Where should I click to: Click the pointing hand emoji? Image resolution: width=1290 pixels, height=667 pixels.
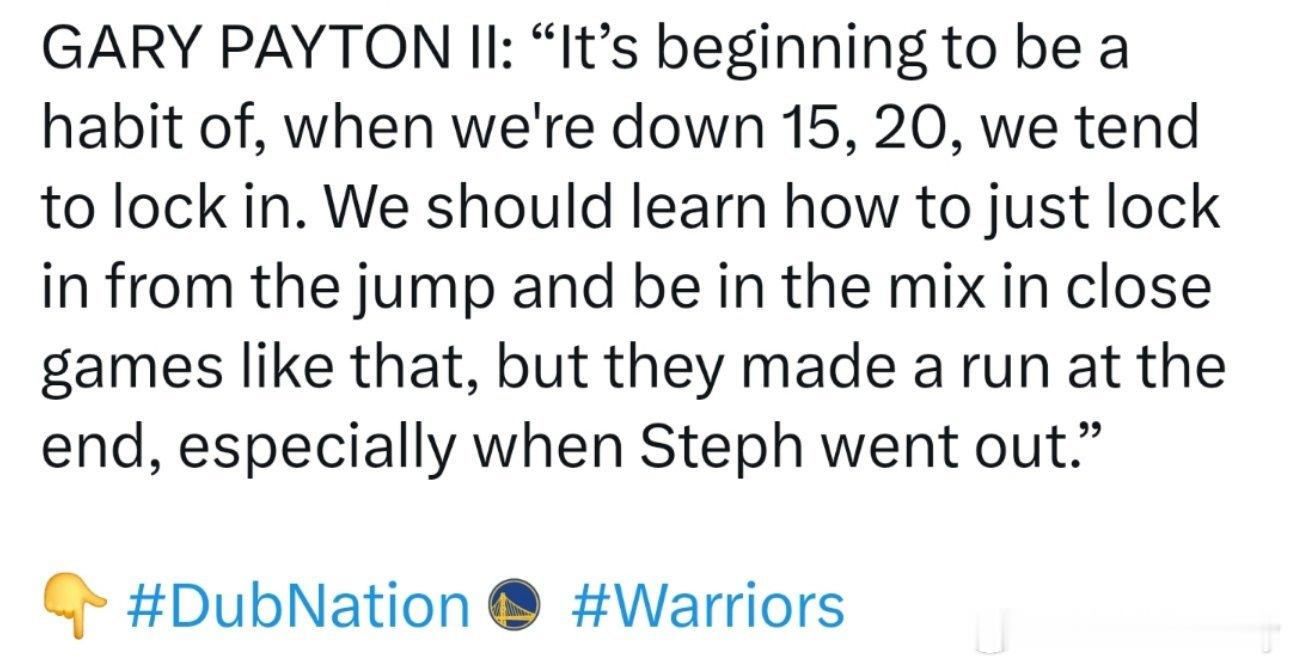[73, 605]
